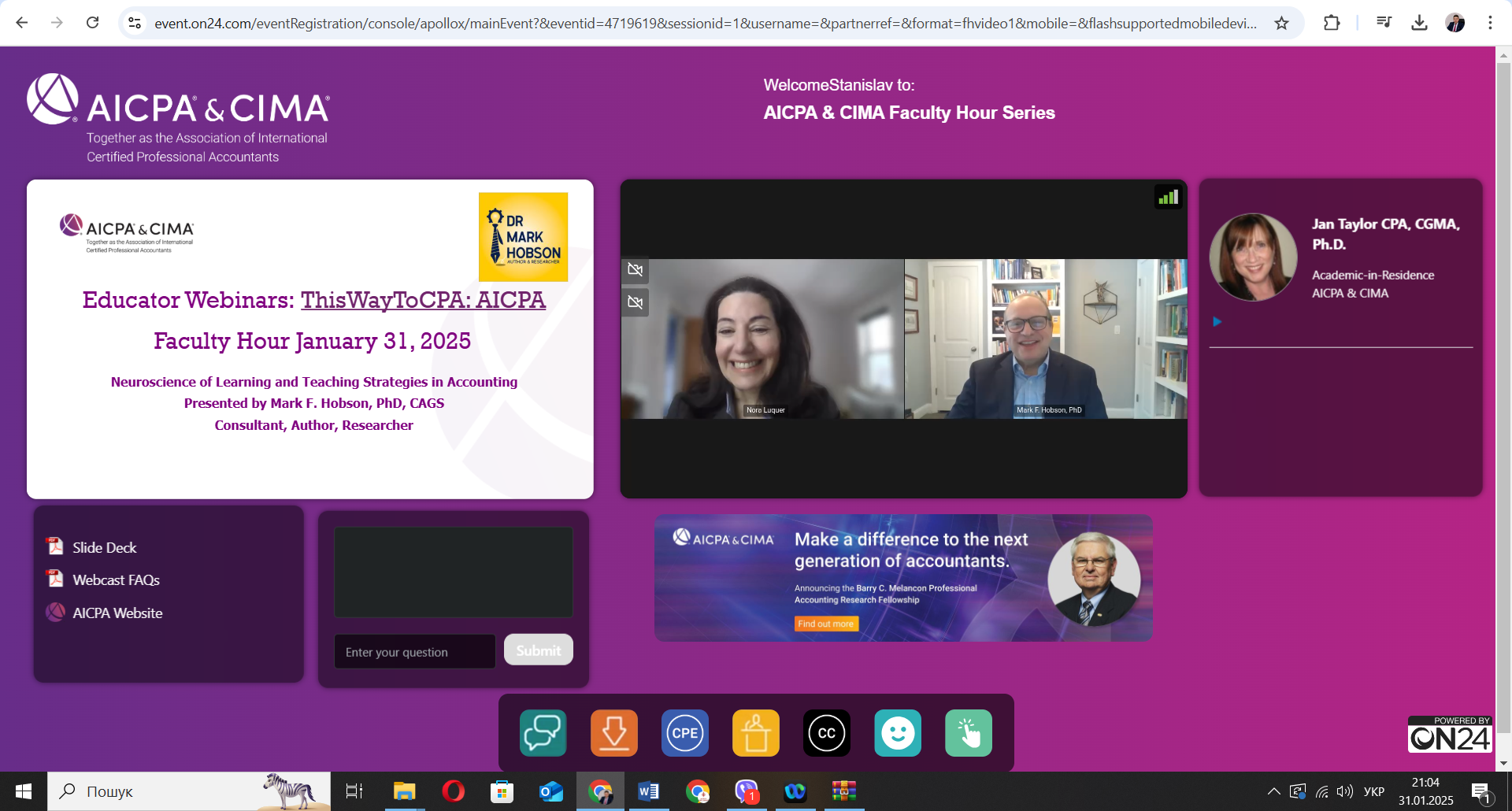1512x811 pixels.
Task: Launch Opera browser from the taskbar
Action: [453, 791]
